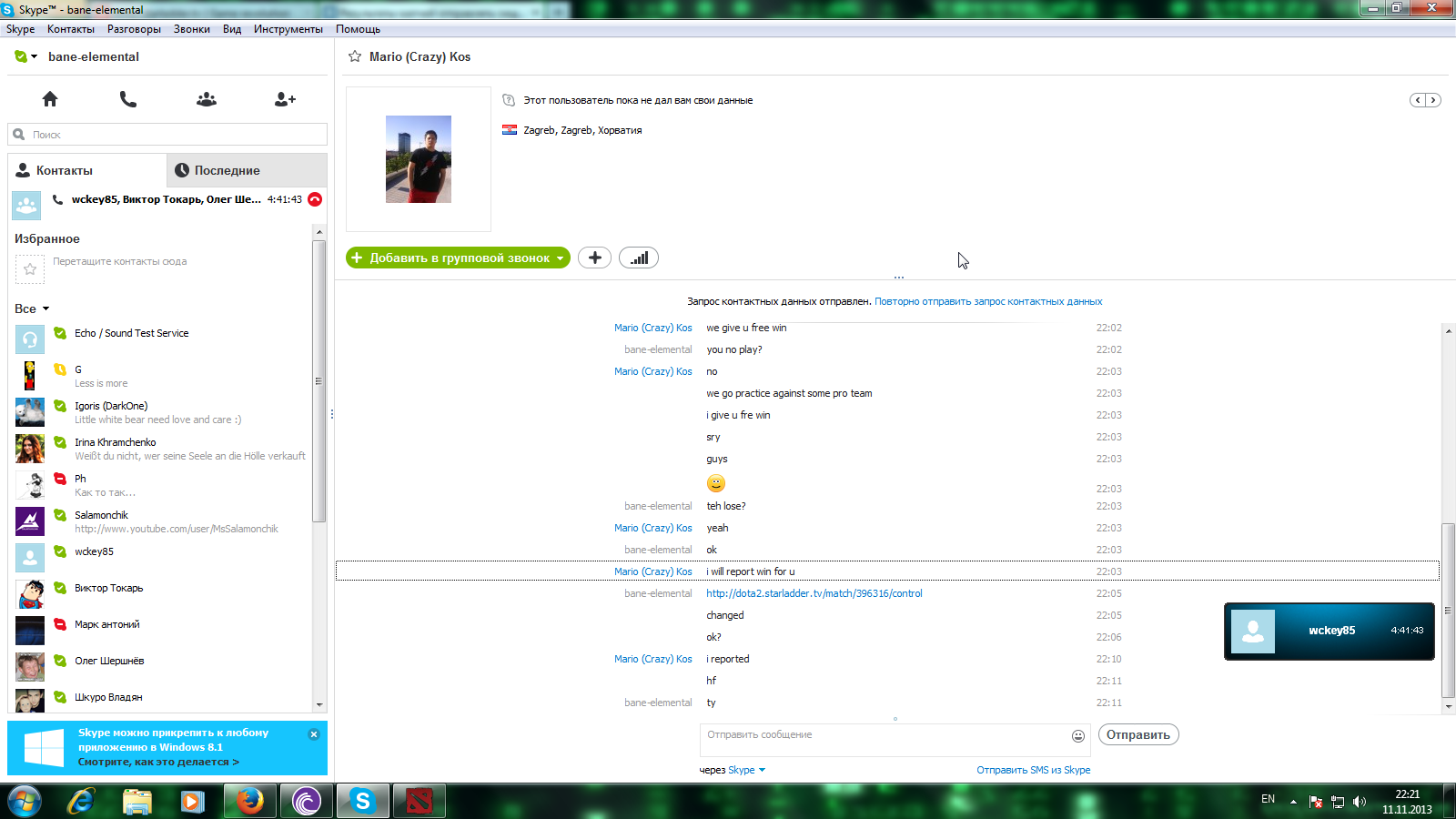Click the contact search field

[167, 135]
